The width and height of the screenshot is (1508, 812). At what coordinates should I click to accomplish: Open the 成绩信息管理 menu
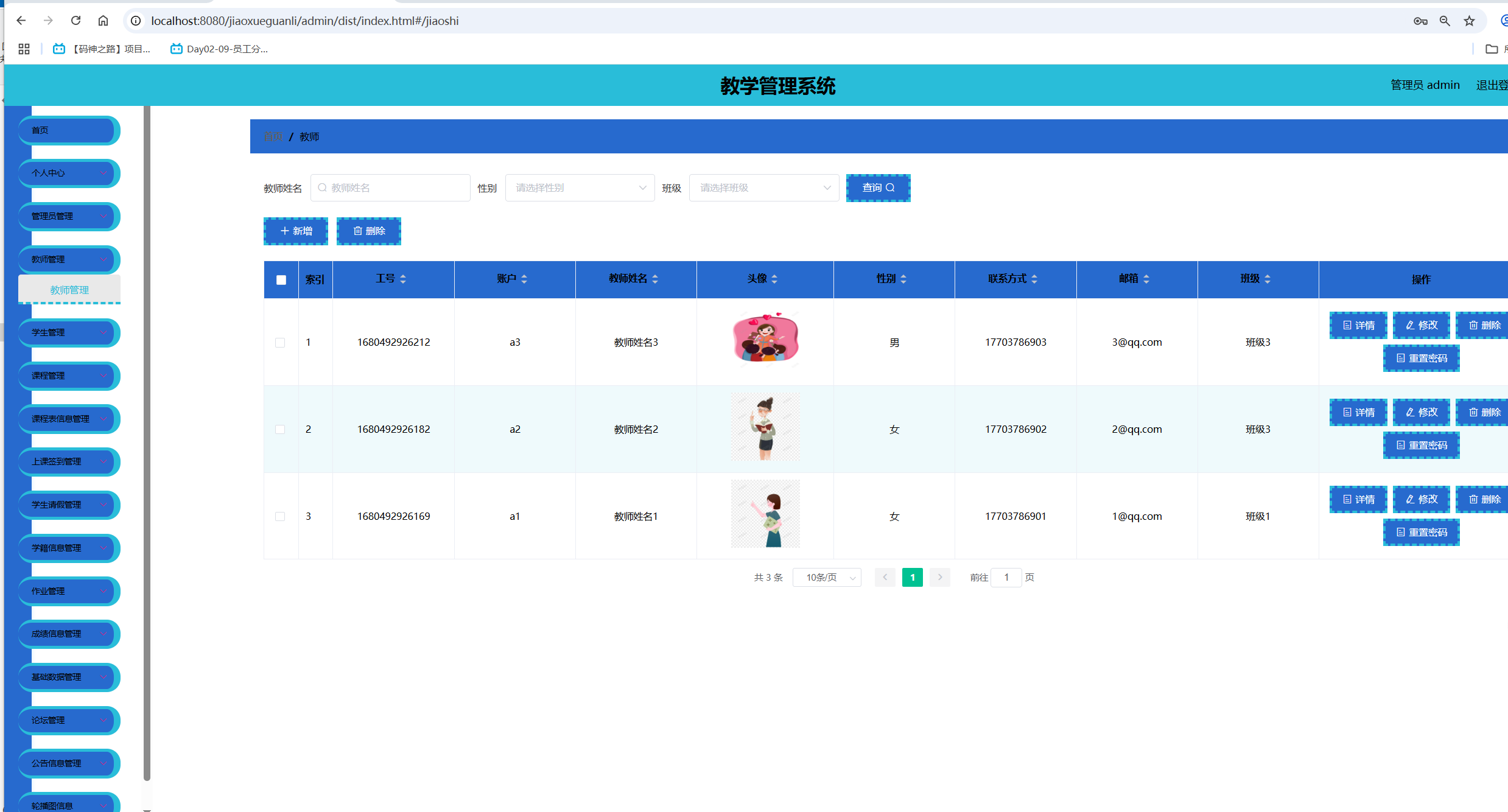point(69,634)
